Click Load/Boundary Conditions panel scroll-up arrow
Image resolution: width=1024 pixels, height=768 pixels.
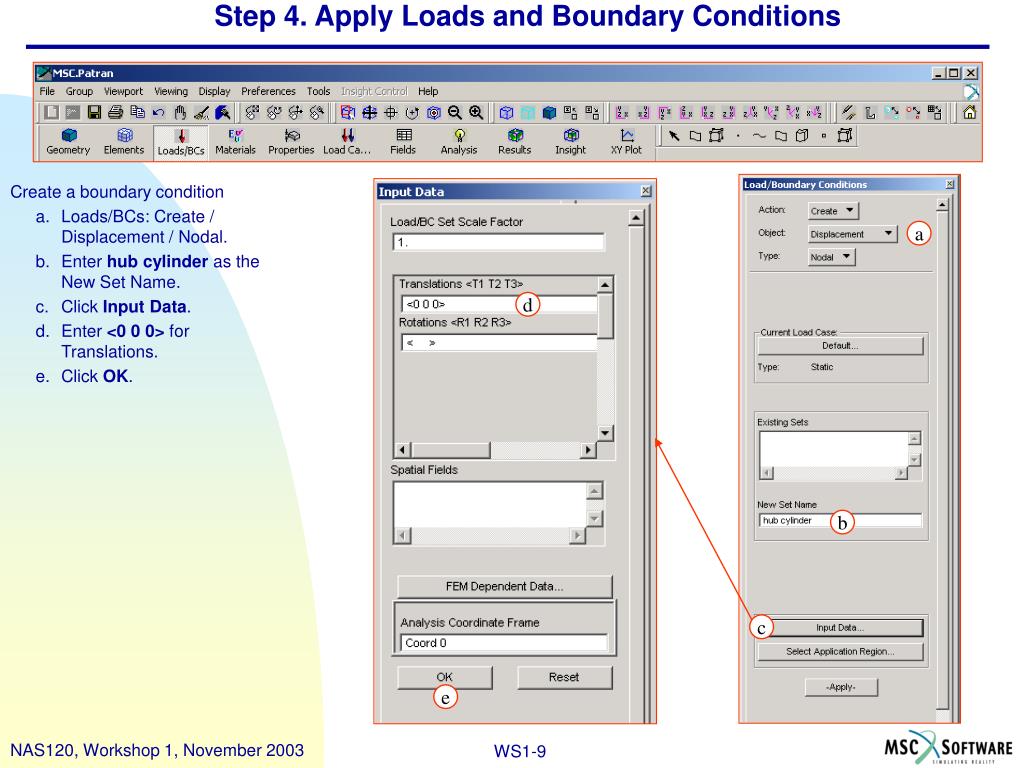click(x=942, y=205)
